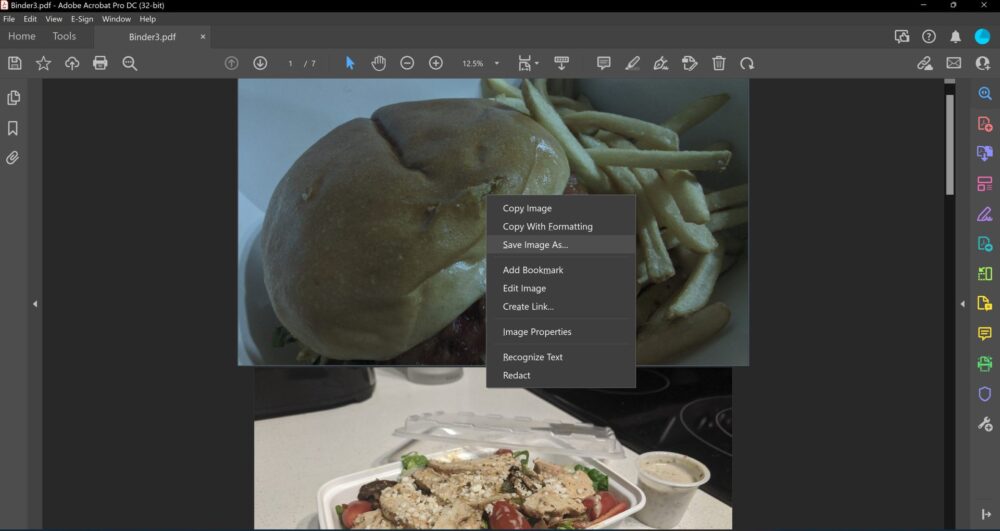Select the Hand pan tool
The image size is (1000, 531).
click(x=379, y=63)
